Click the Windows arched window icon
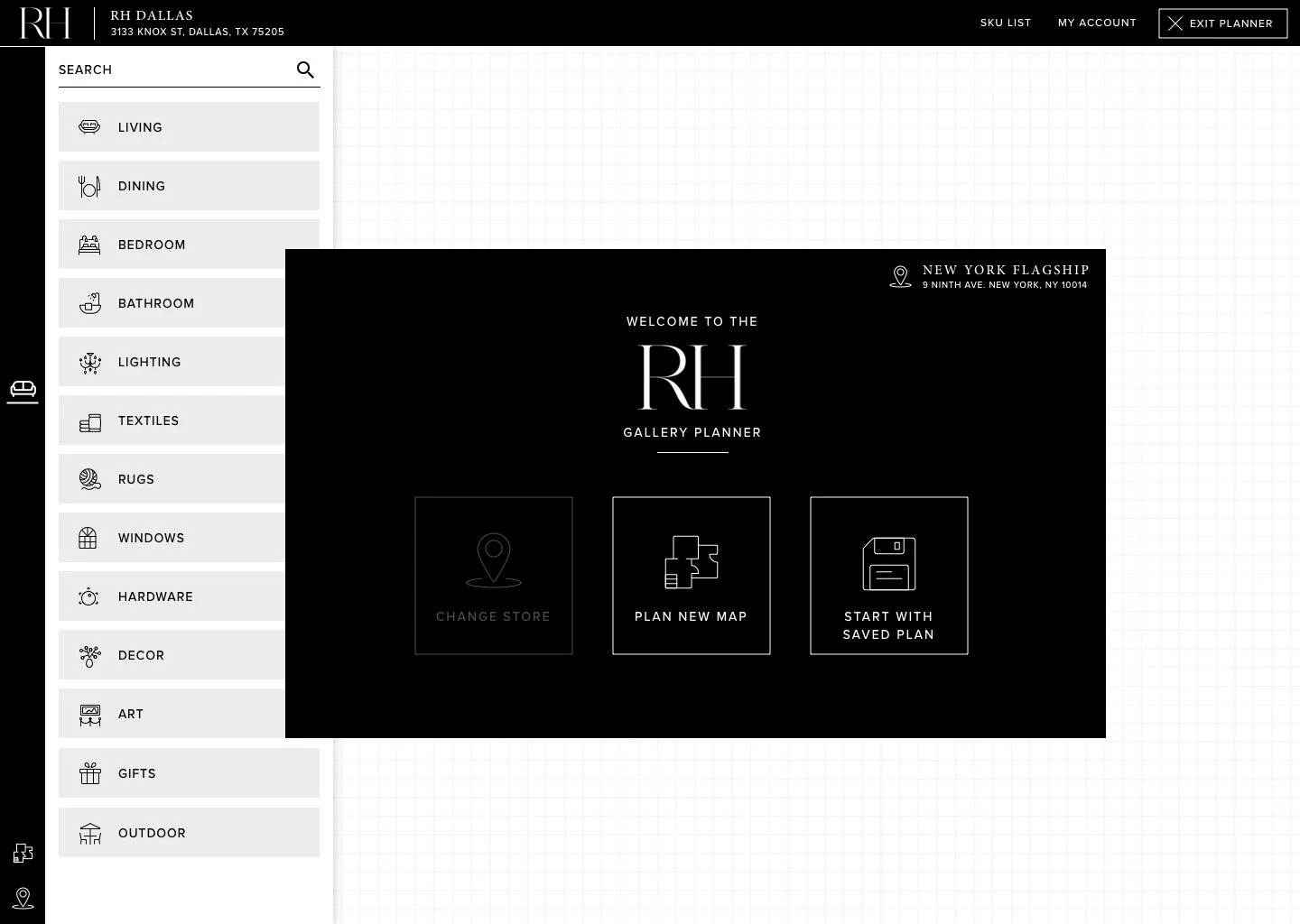Screen dimensions: 1300x924 pyautogui.click(x=88, y=538)
